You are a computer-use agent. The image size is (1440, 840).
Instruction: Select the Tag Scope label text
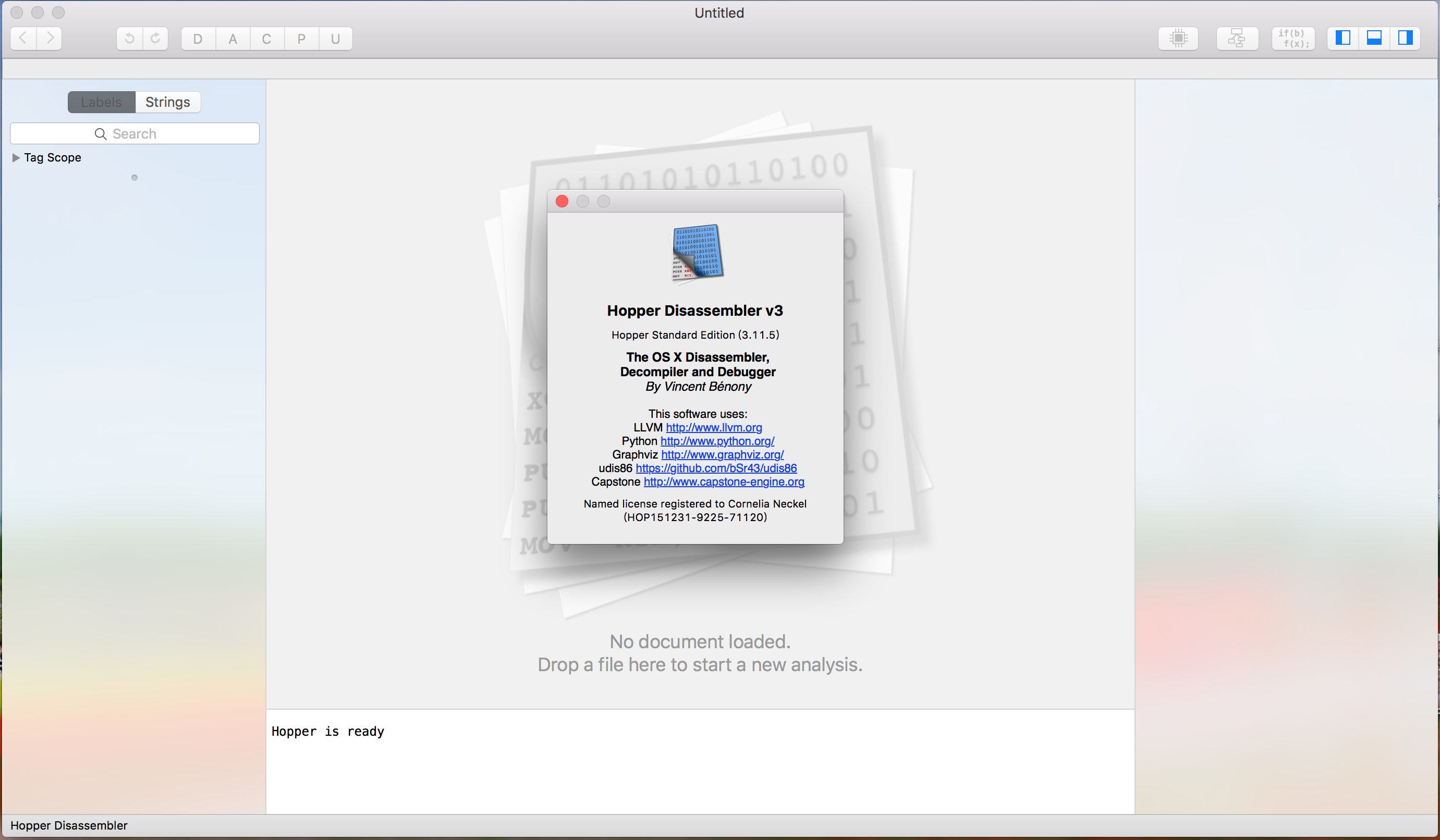pyautogui.click(x=53, y=157)
